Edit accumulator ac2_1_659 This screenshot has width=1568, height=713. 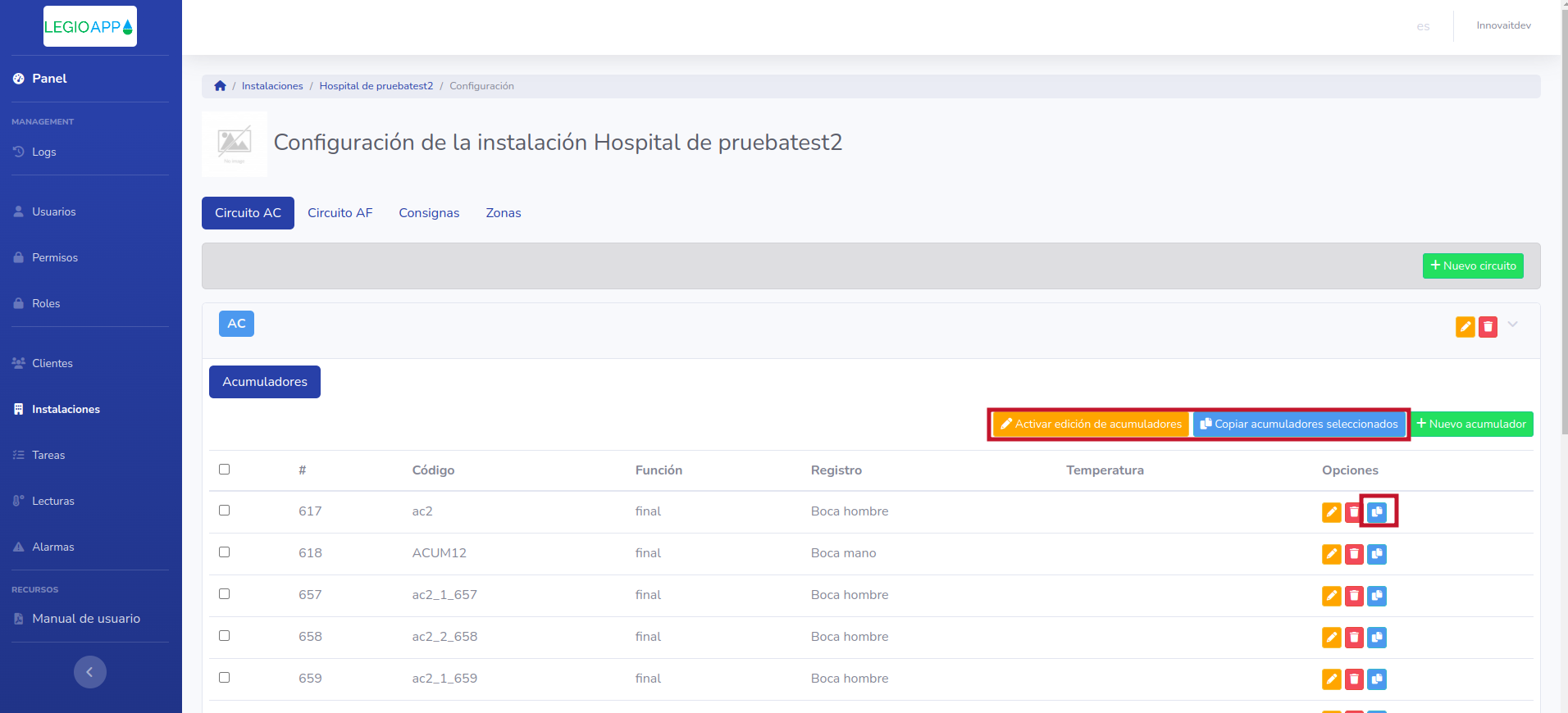[x=1331, y=679]
